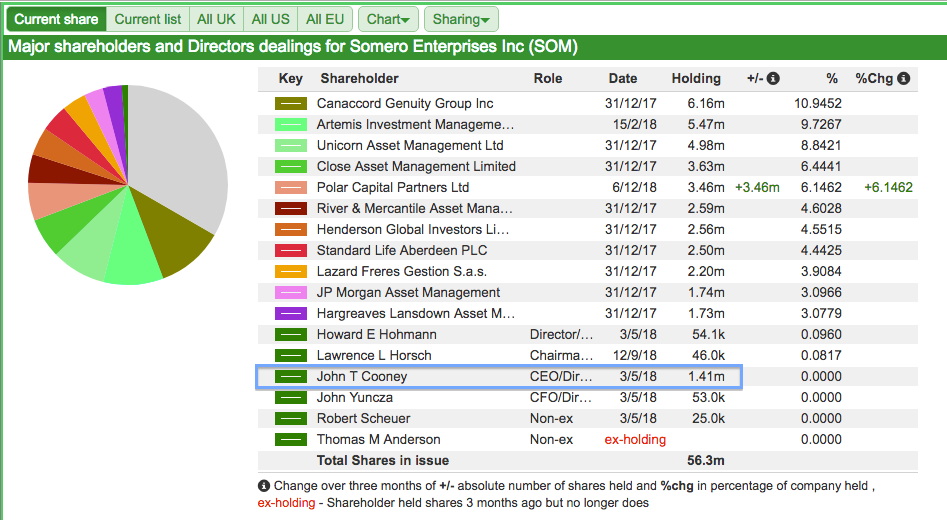Click the +3.46m change value
Screen dimensions: 947x520
tap(757, 188)
